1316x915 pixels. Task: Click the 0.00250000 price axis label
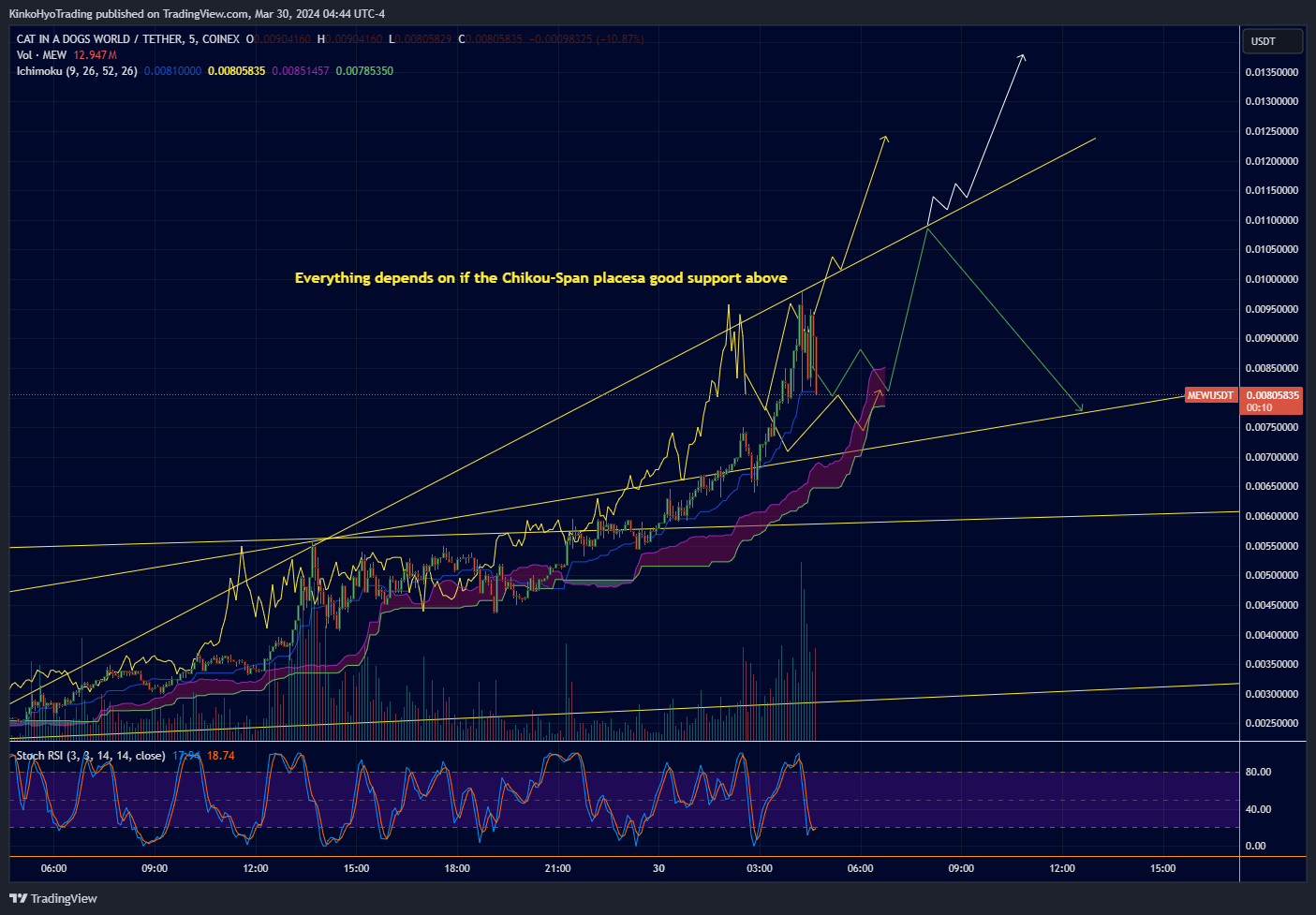point(1272,723)
